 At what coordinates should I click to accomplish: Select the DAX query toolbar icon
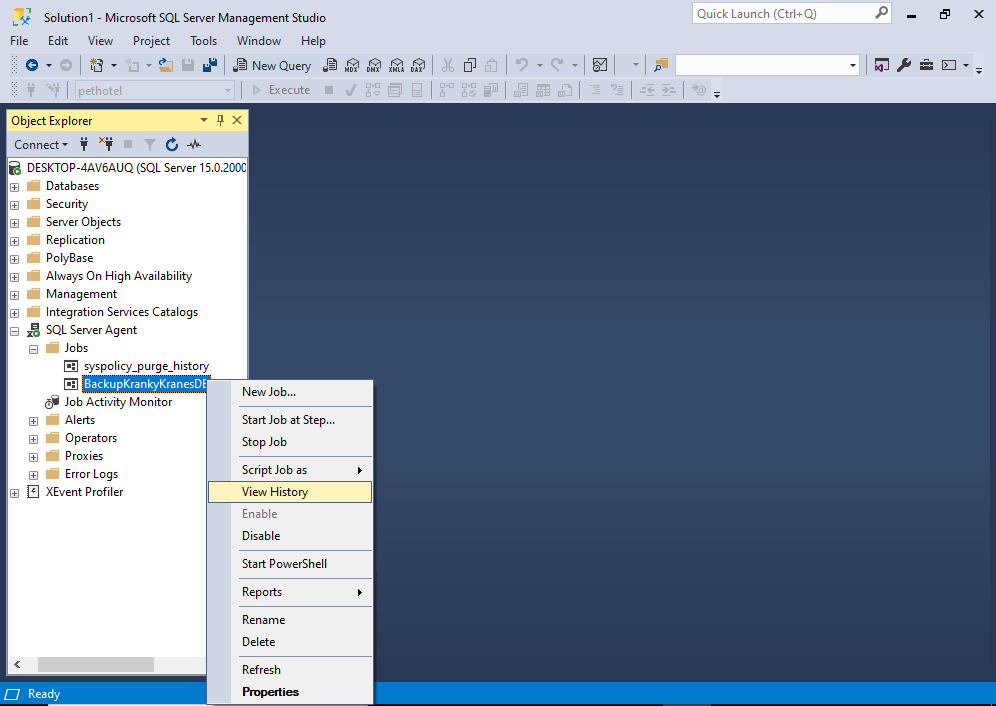click(x=418, y=64)
